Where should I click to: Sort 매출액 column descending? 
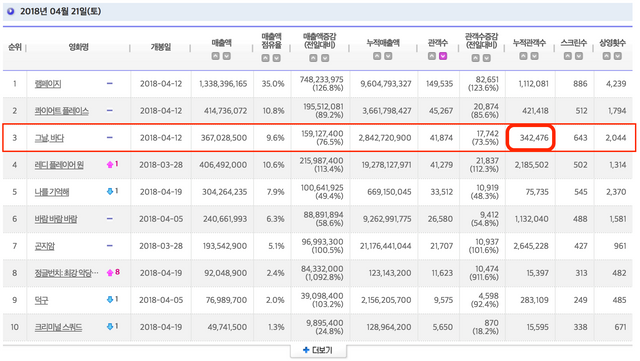coord(227,56)
